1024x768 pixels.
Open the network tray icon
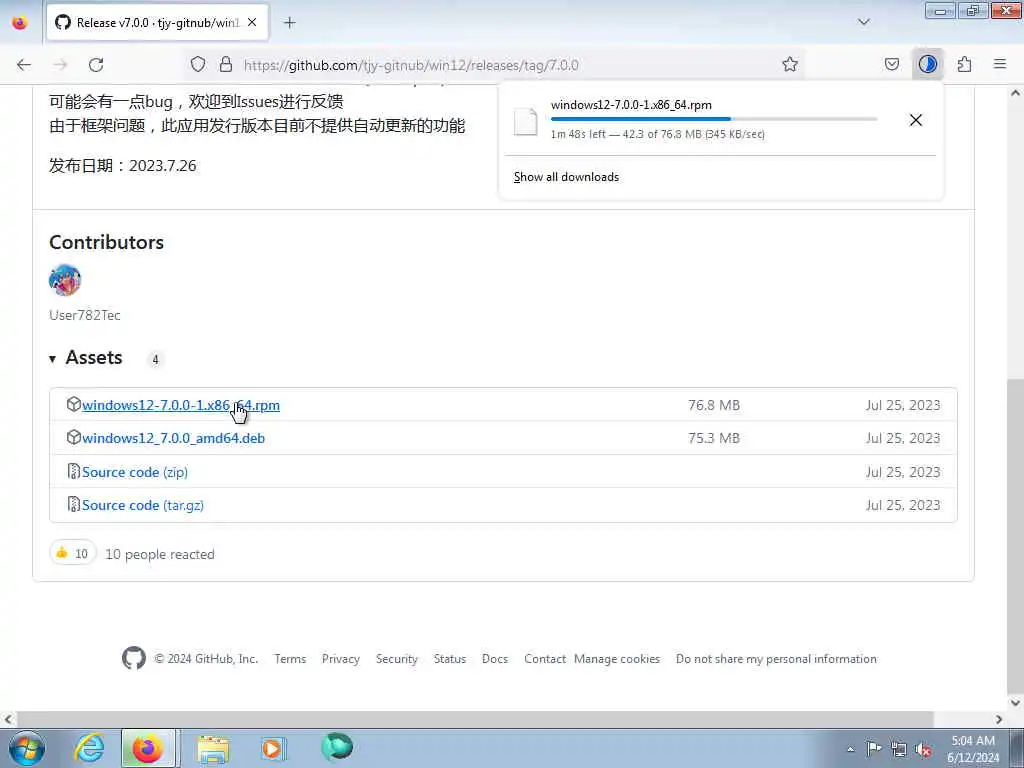tap(899, 749)
